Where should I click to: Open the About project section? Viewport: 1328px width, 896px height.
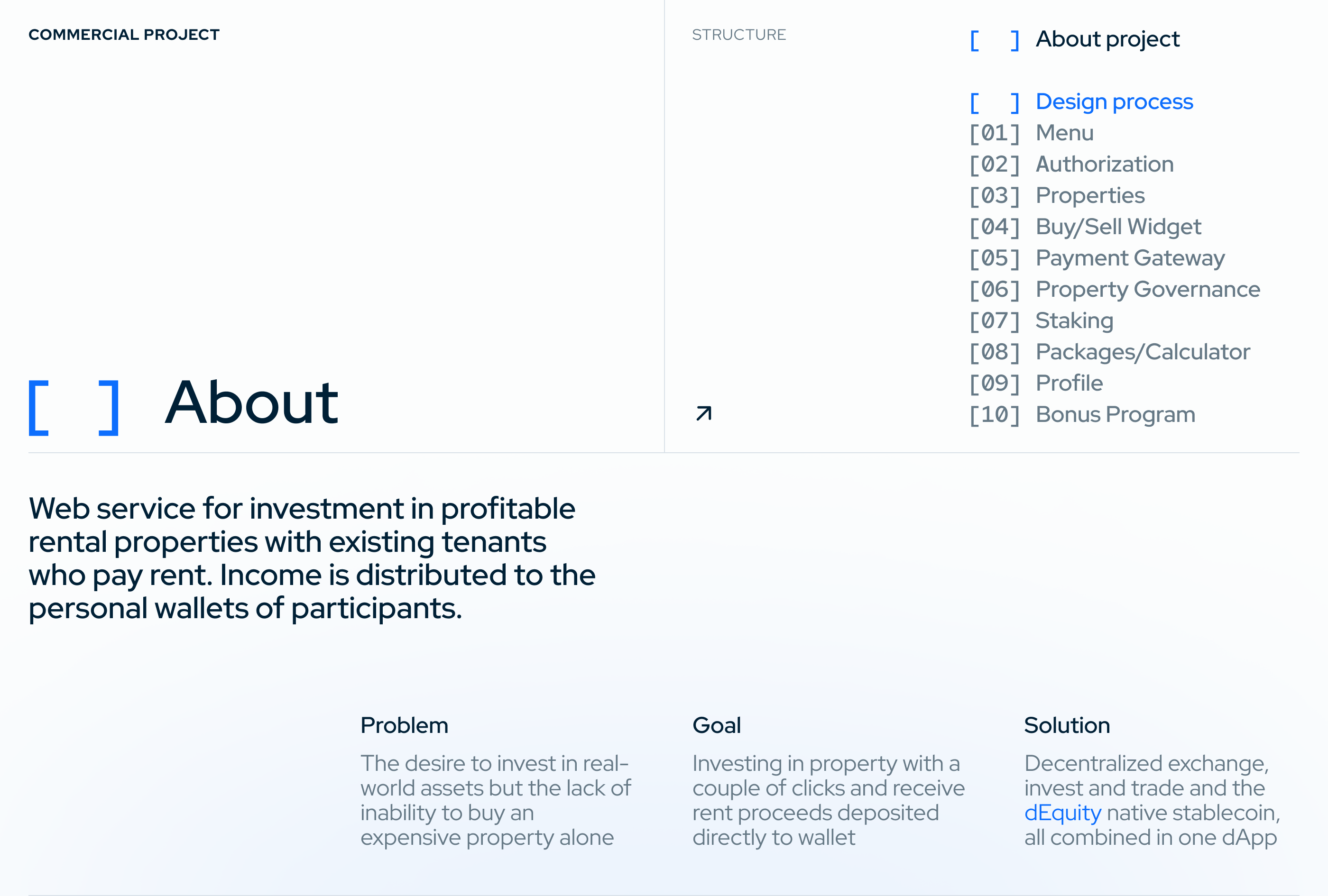pyautogui.click(x=1107, y=39)
